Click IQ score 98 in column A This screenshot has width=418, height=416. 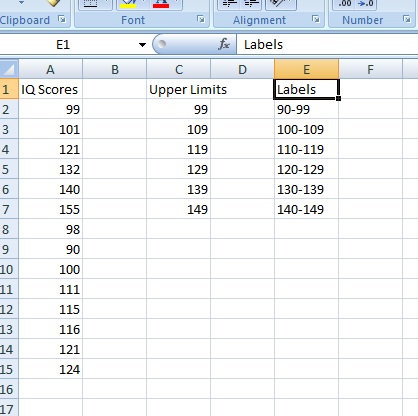coord(50,229)
